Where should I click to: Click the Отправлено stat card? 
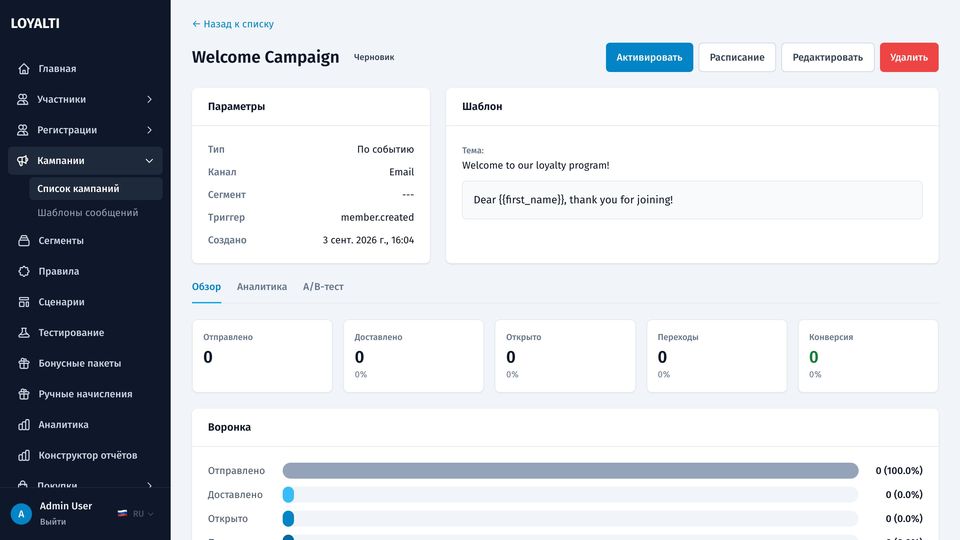(x=262, y=356)
